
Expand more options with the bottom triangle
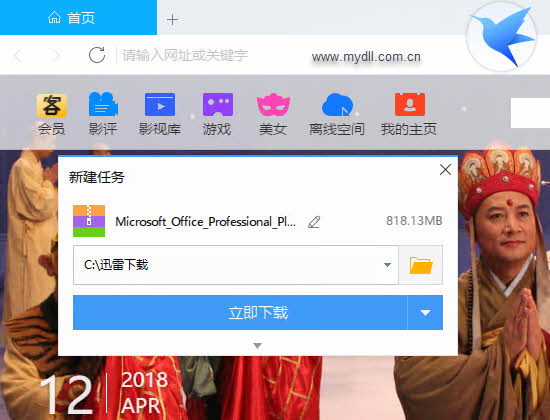[x=257, y=346]
